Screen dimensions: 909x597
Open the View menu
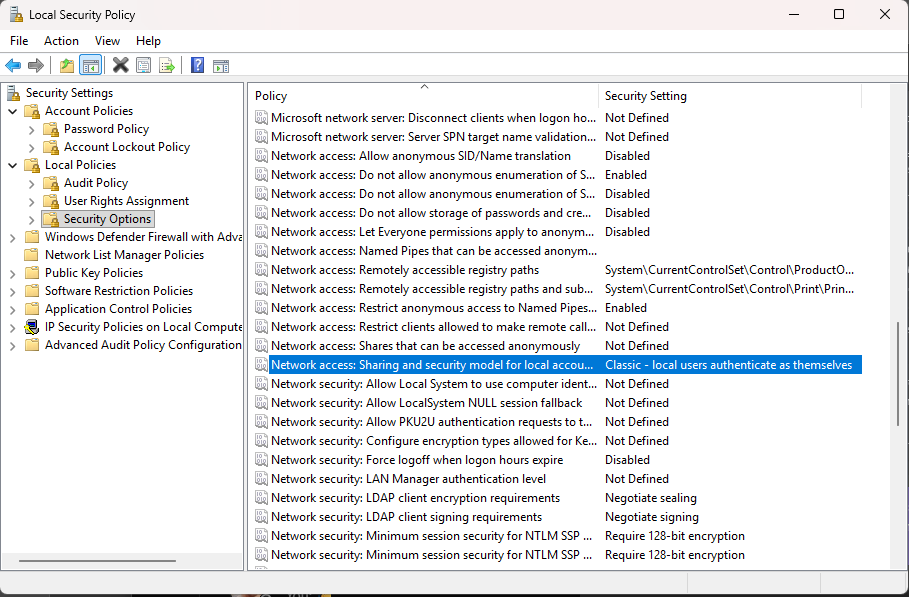point(107,41)
